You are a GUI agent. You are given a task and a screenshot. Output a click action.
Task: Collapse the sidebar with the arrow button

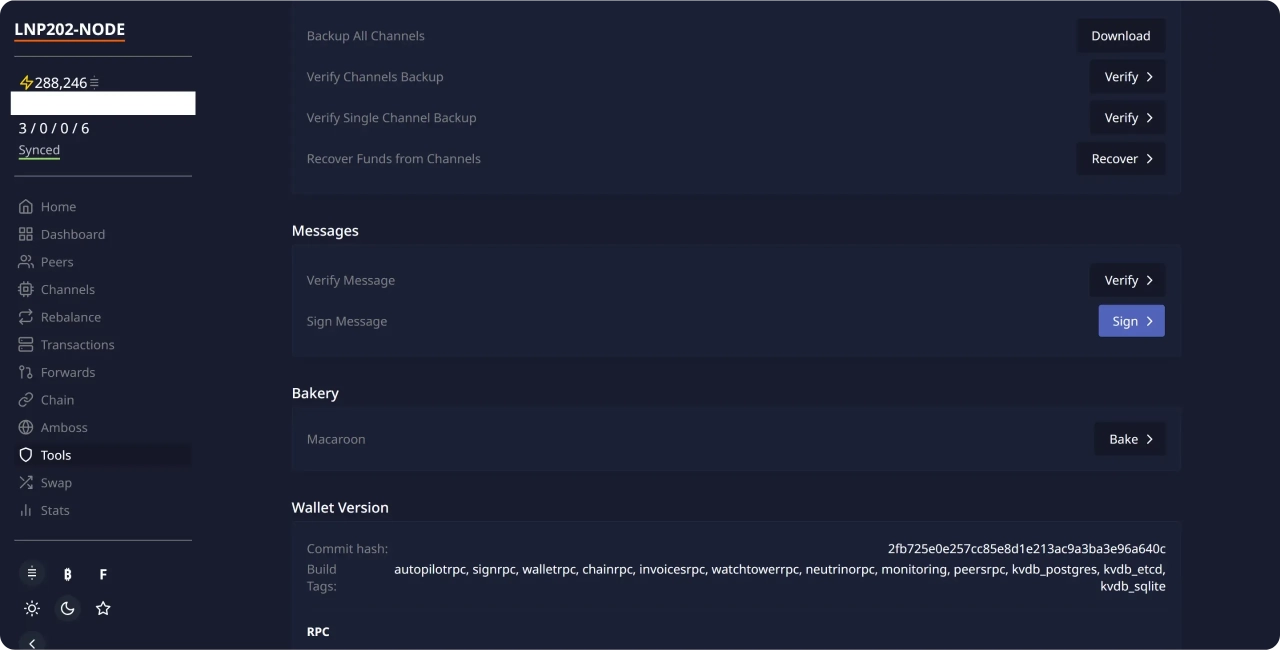pyautogui.click(x=32, y=643)
